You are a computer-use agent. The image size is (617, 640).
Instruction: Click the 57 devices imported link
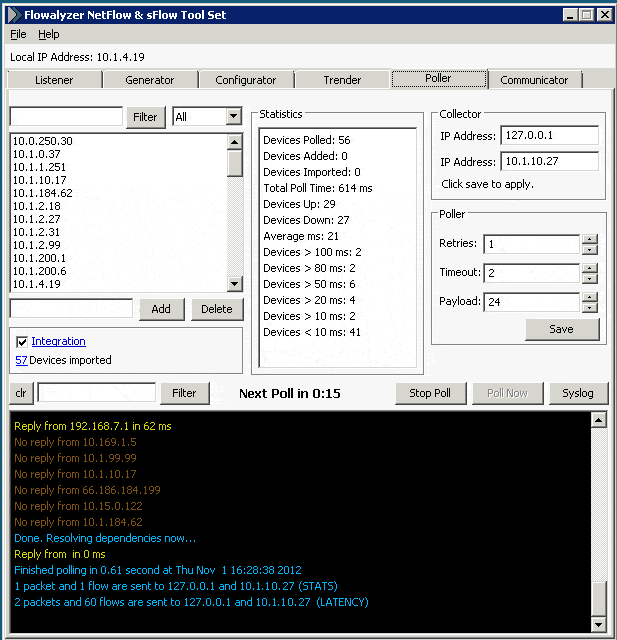point(21,360)
